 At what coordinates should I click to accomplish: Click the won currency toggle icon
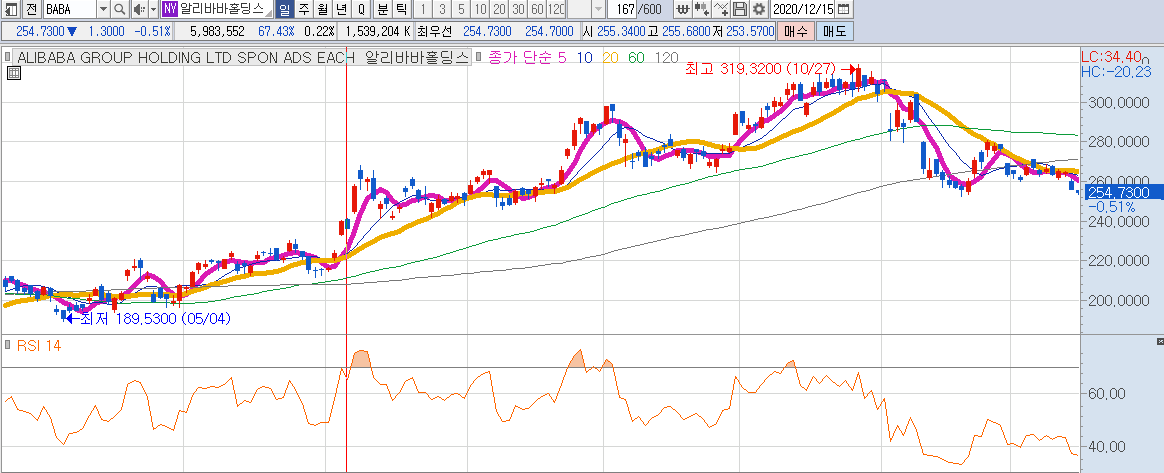click(x=683, y=10)
